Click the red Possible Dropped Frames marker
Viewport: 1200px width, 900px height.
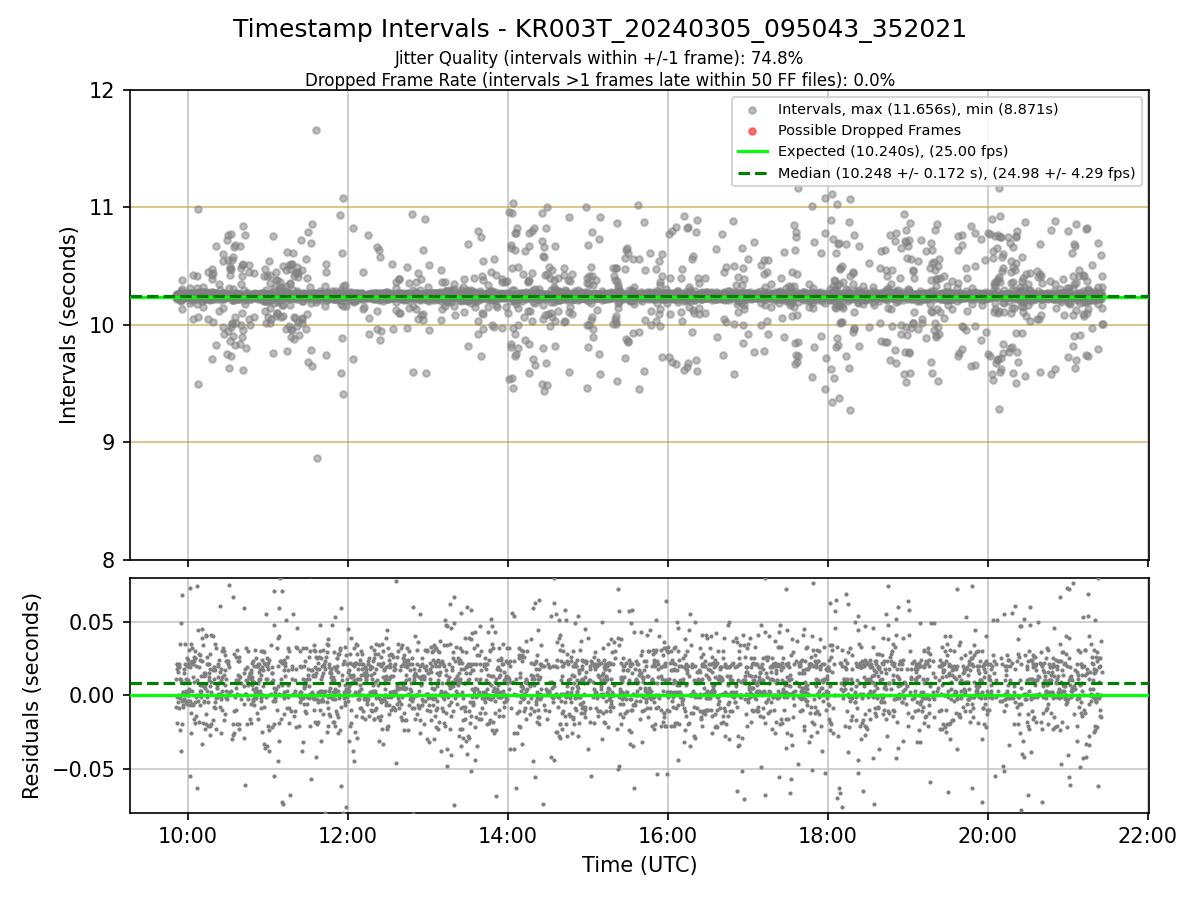click(753, 130)
